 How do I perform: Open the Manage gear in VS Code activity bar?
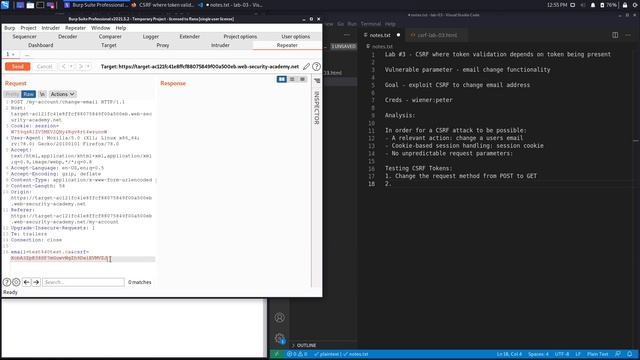pyautogui.click(x=280, y=338)
